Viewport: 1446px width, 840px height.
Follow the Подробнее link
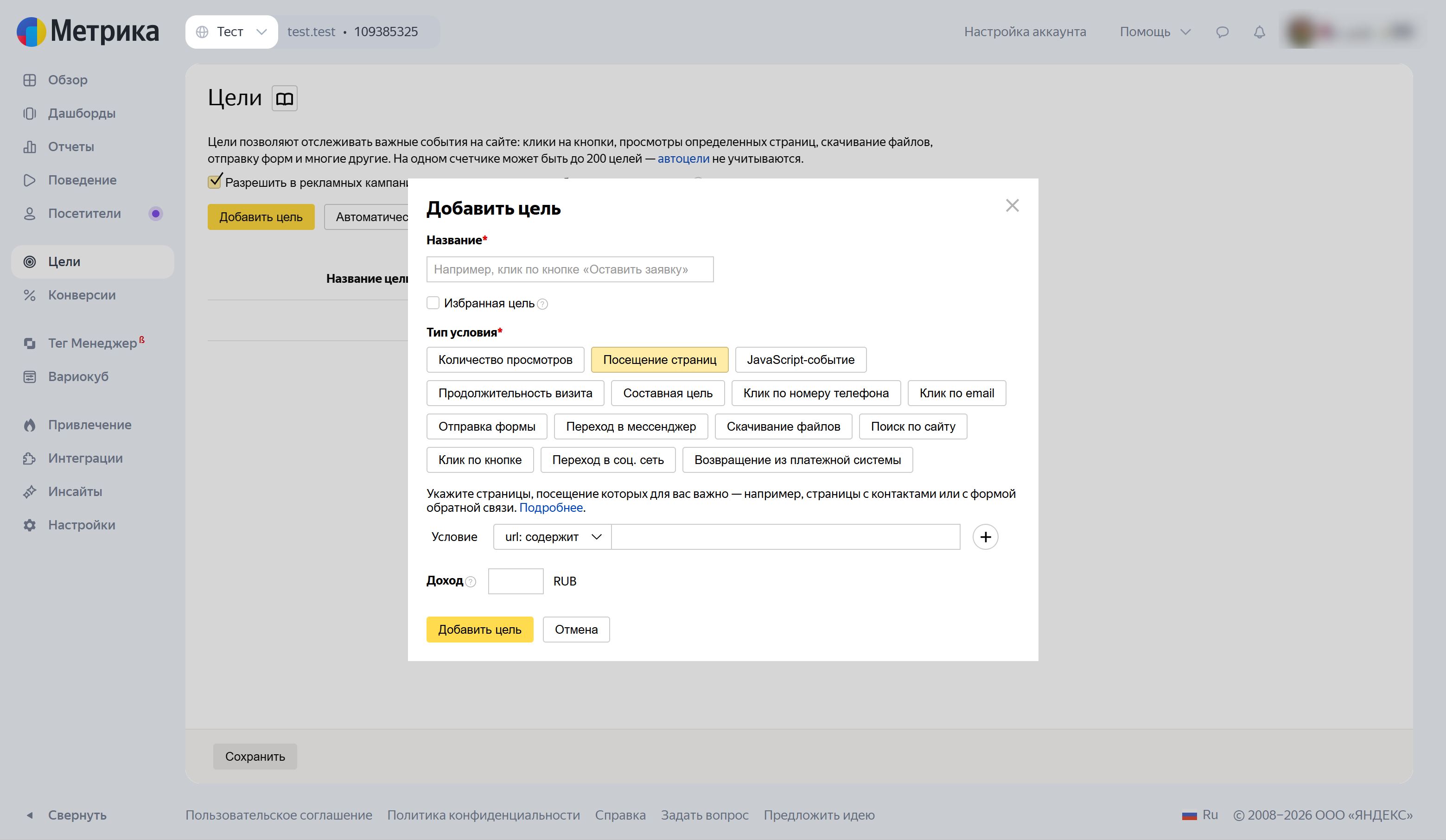click(x=551, y=508)
